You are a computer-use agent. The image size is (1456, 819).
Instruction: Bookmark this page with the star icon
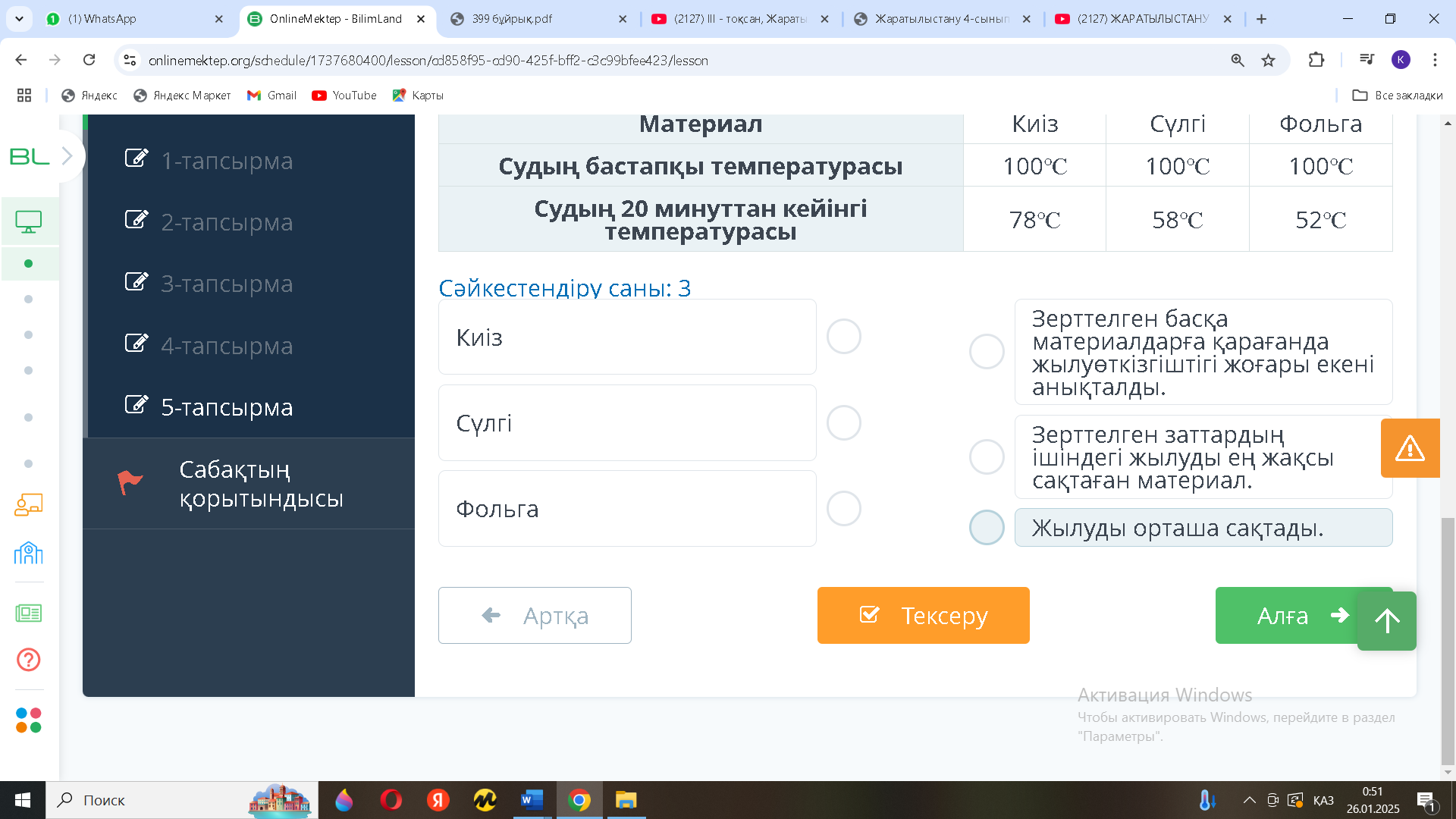point(1268,60)
